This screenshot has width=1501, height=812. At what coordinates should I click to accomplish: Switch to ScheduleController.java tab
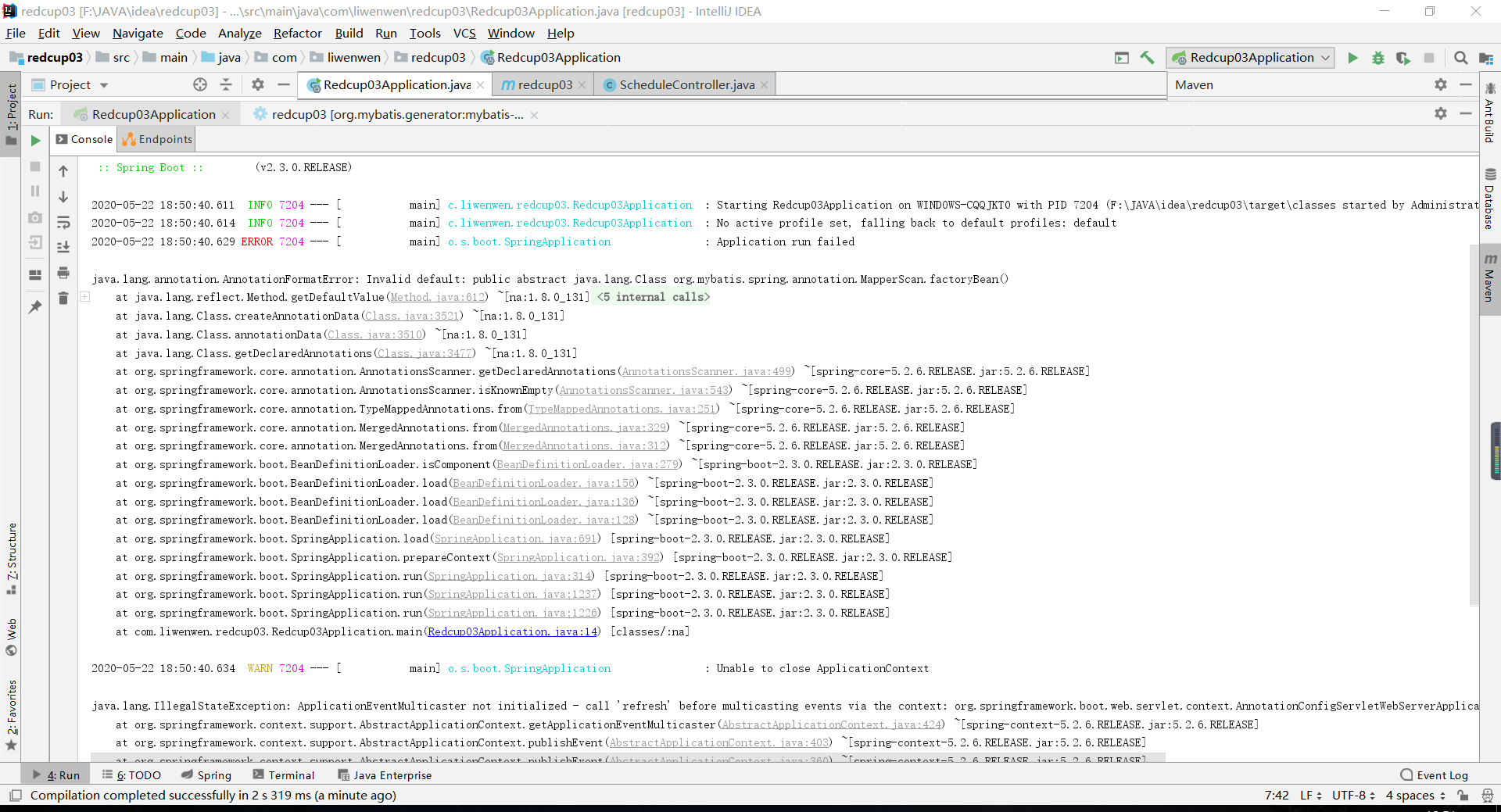686,84
